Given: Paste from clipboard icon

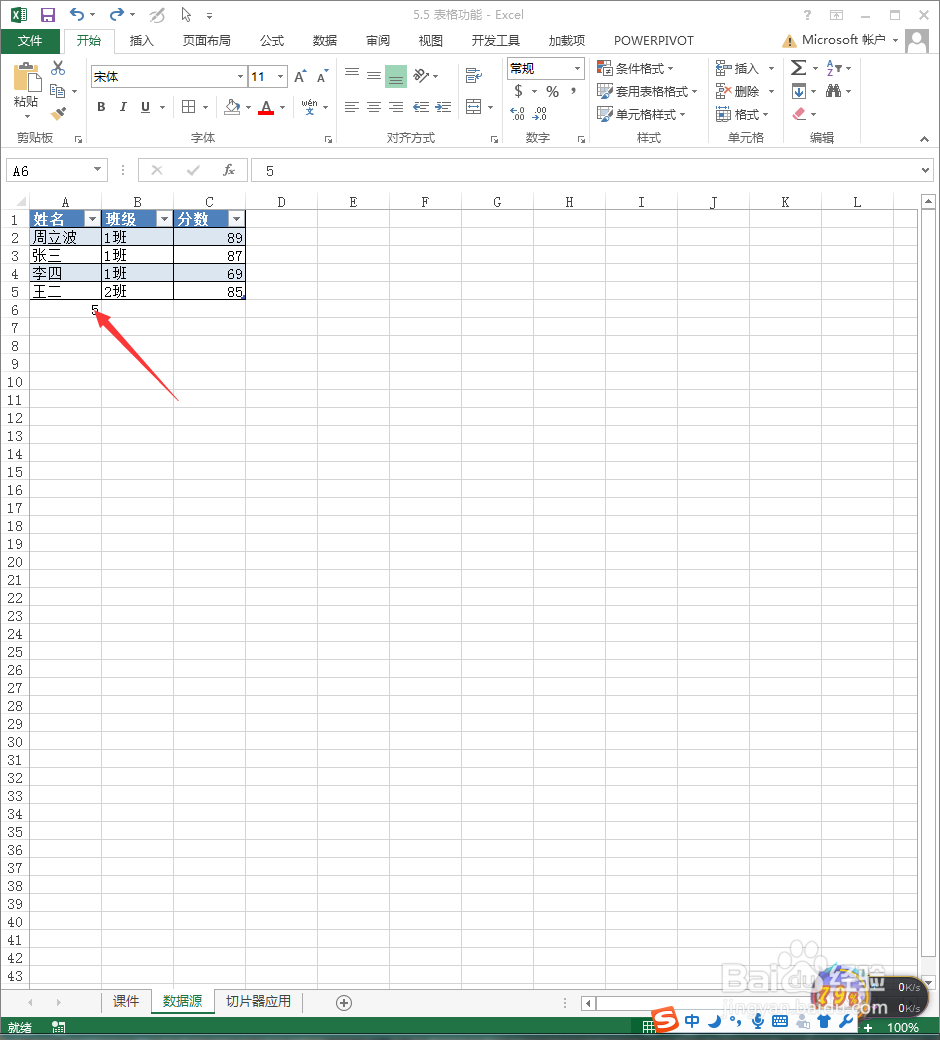Looking at the screenshot, I should pos(27,78).
